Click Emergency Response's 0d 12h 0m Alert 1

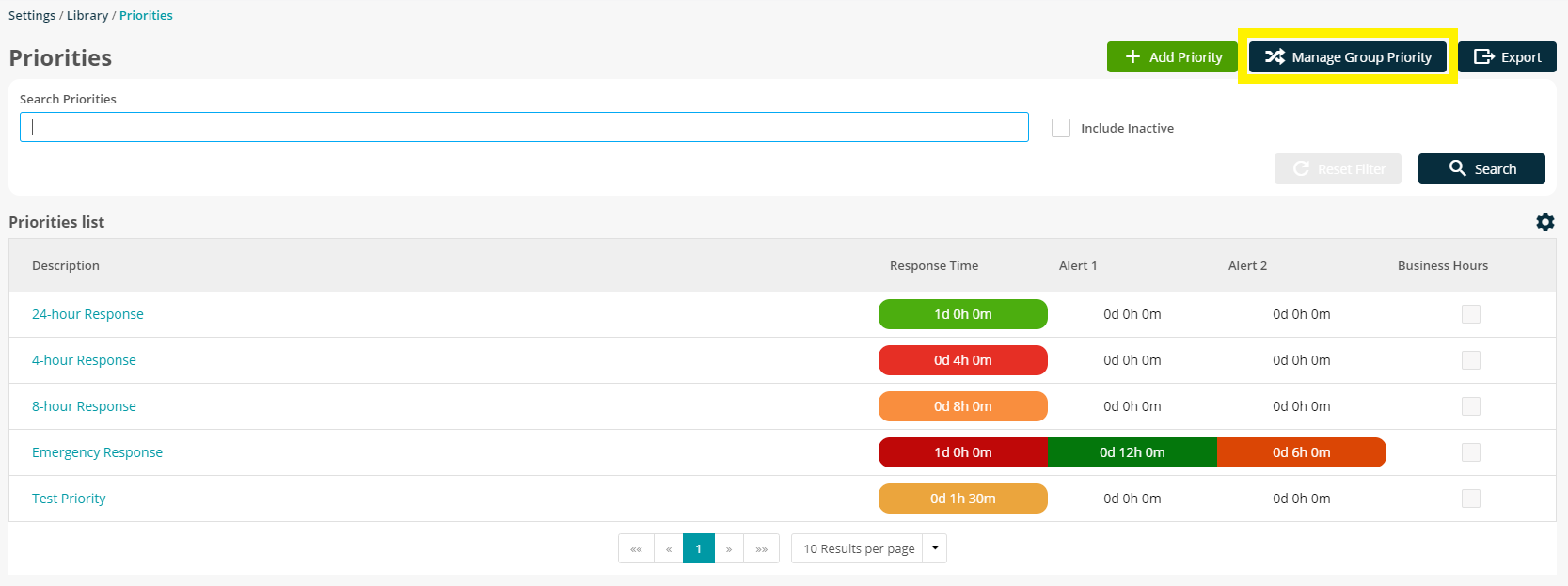click(x=1132, y=452)
